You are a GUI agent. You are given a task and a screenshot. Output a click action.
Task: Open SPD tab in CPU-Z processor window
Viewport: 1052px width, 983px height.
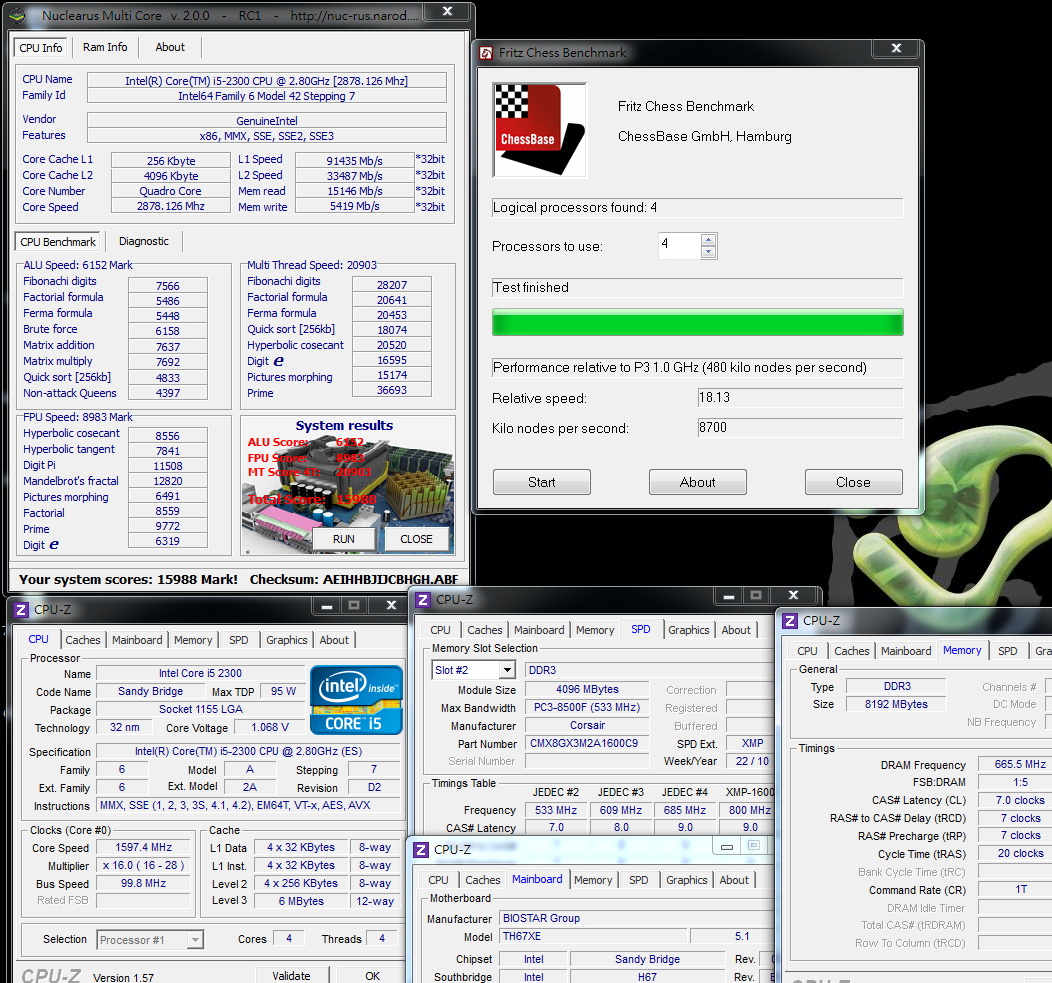pyautogui.click(x=239, y=640)
